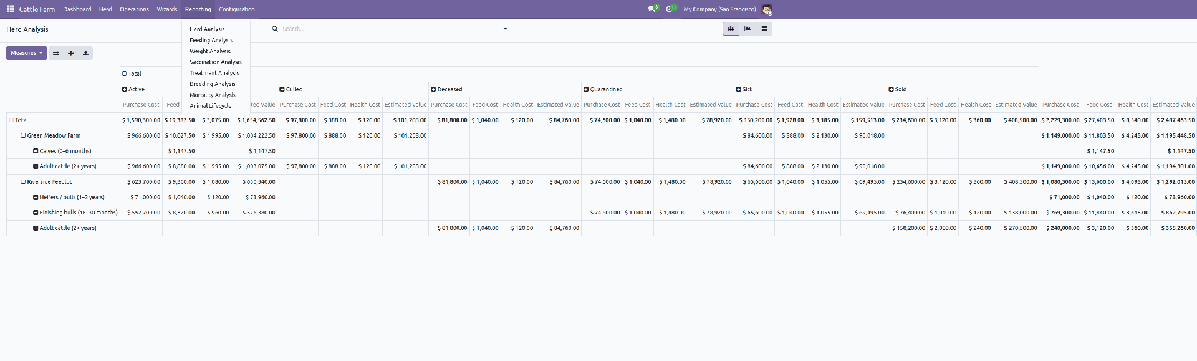This screenshot has width=1197, height=361.
Task: Open the Wizards menu
Action: click(166, 9)
